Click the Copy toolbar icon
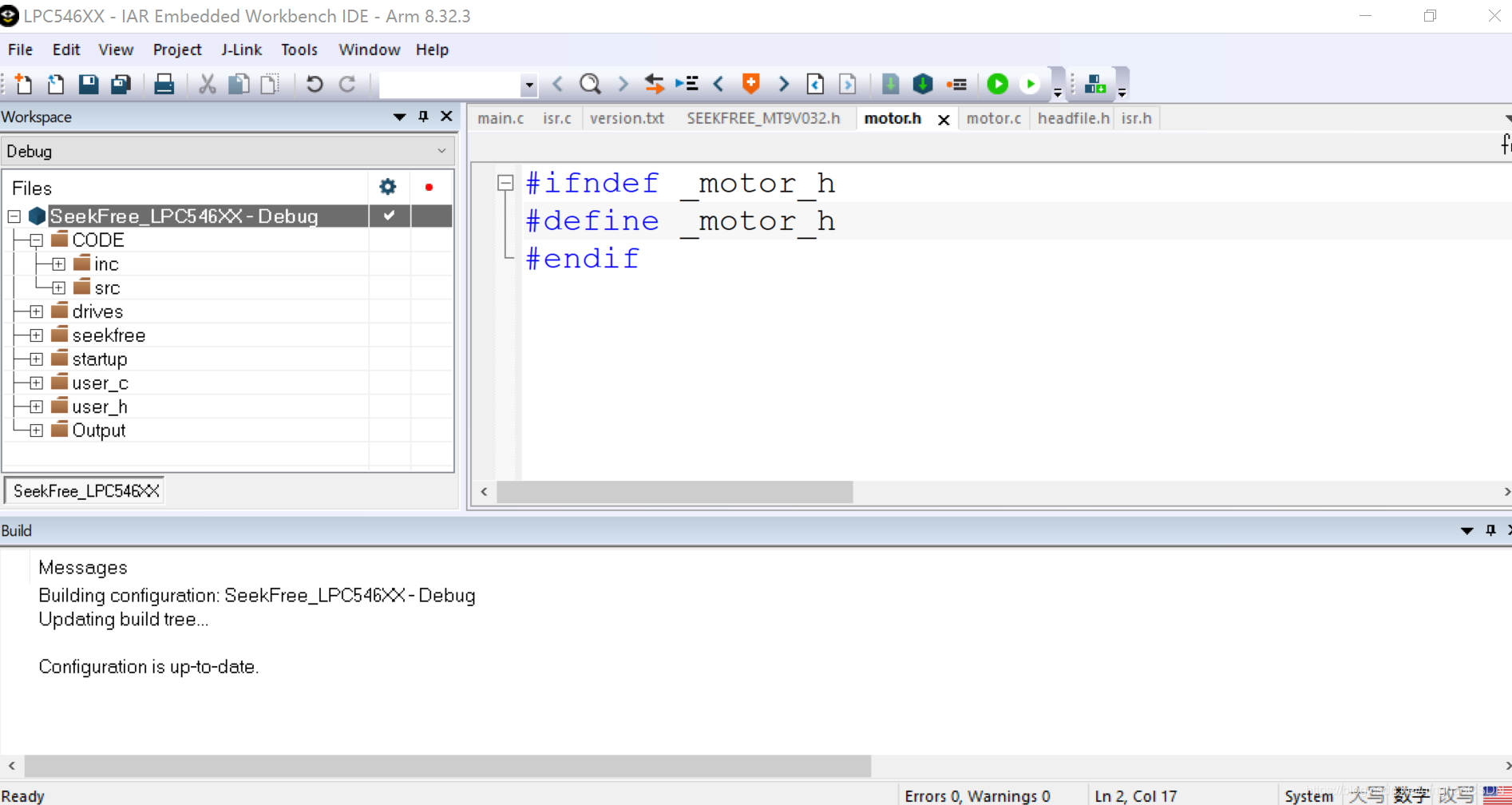The width and height of the screenshot is (1512, 805). point(239,84)
